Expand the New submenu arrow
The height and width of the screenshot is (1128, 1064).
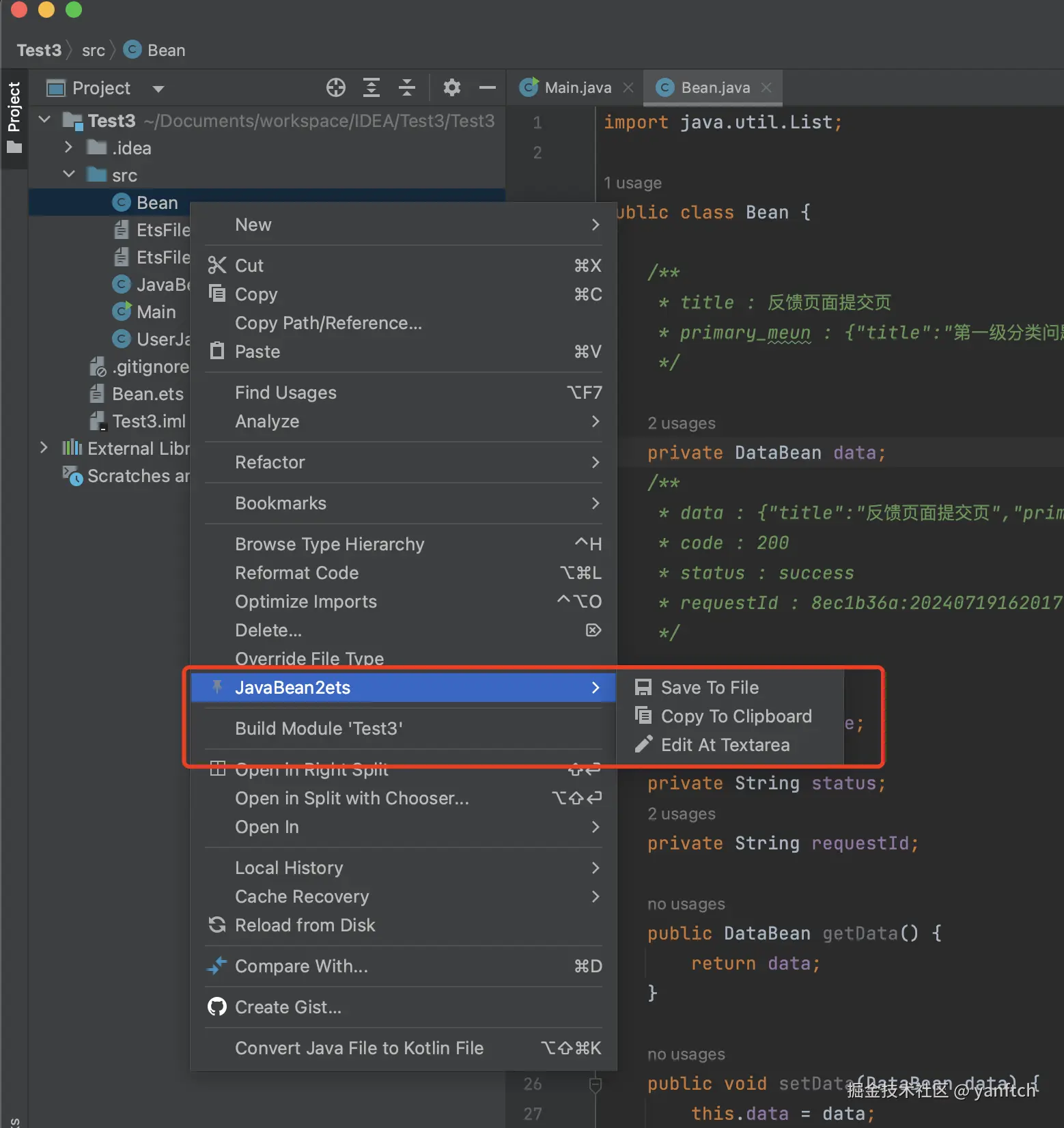point(596,225)
